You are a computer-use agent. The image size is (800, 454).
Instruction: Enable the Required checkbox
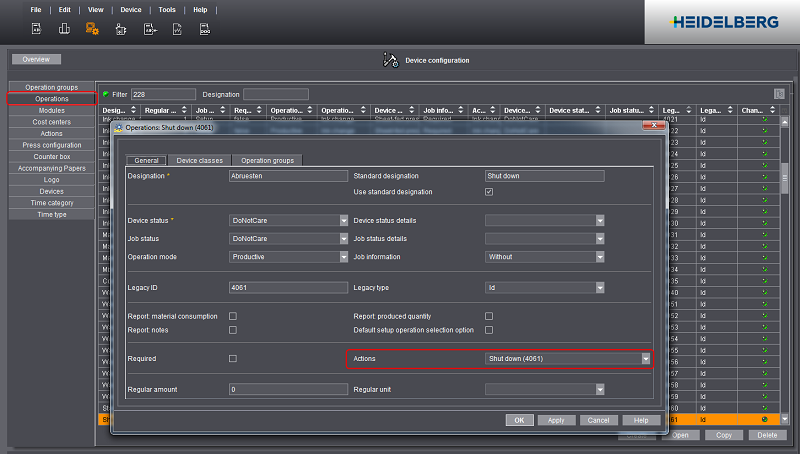click(x=233, y=358)
